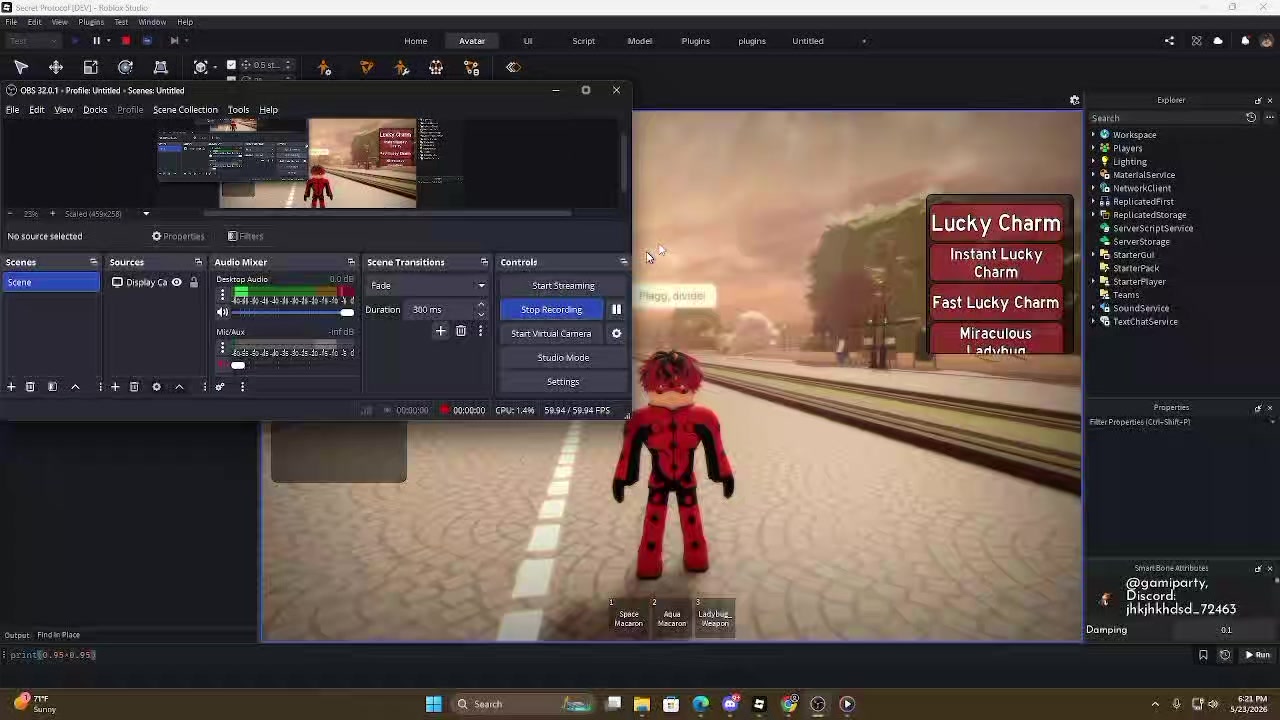Stop the playtest with the red square
Screen dimensions: 1280x720
point(126,41)
